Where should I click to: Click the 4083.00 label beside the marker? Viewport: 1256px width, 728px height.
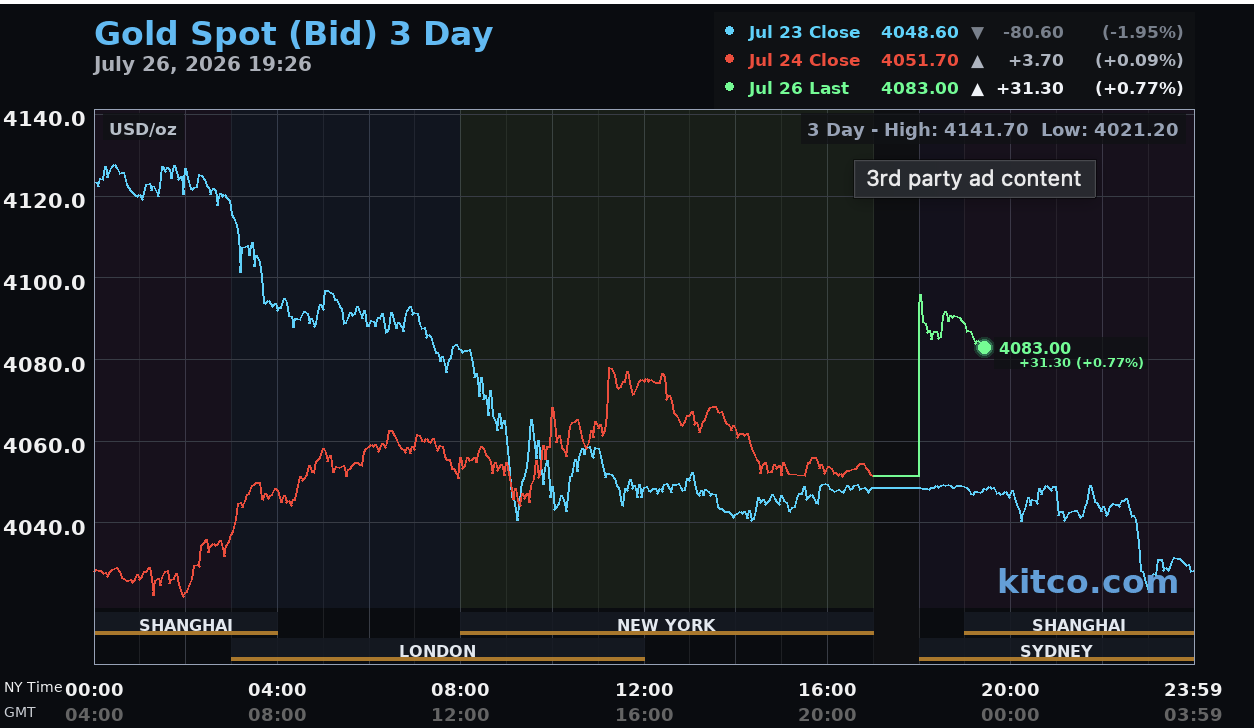pos(1034,348)
